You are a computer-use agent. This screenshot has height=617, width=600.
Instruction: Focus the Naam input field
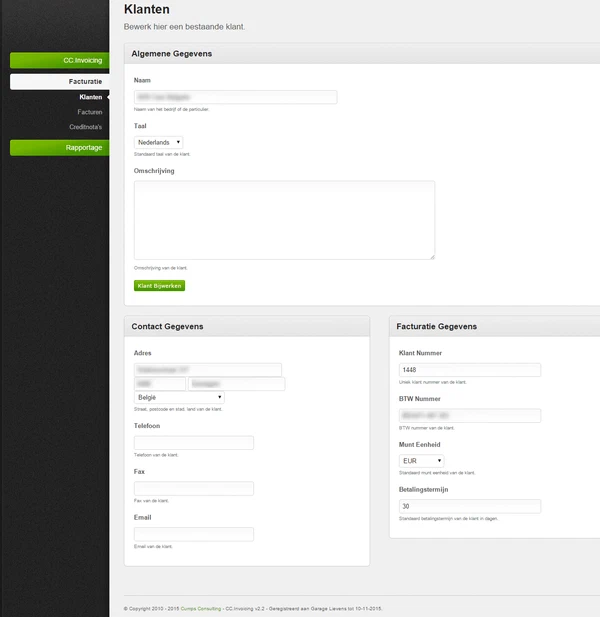tap(235, 97)
